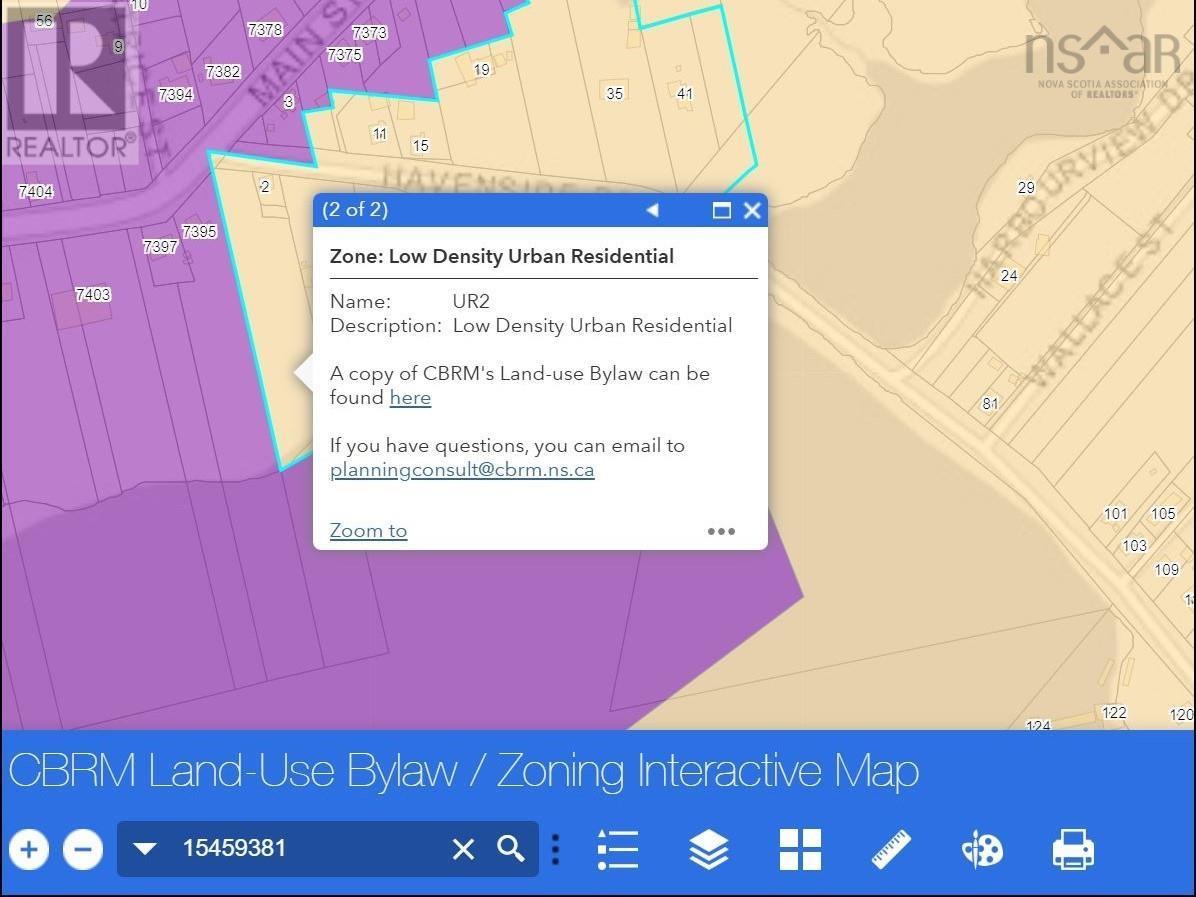Close the Zone popup window
The width and height of the screenshot is (1196, 897).
[753, 210]
